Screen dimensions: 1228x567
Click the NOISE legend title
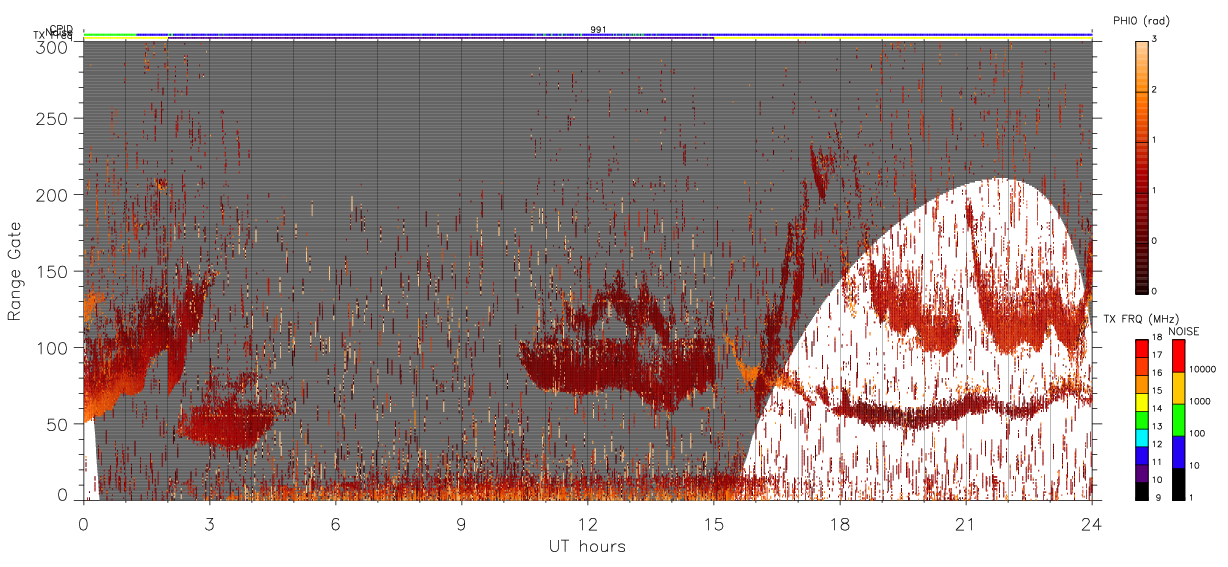click(x=1185, y=330)
